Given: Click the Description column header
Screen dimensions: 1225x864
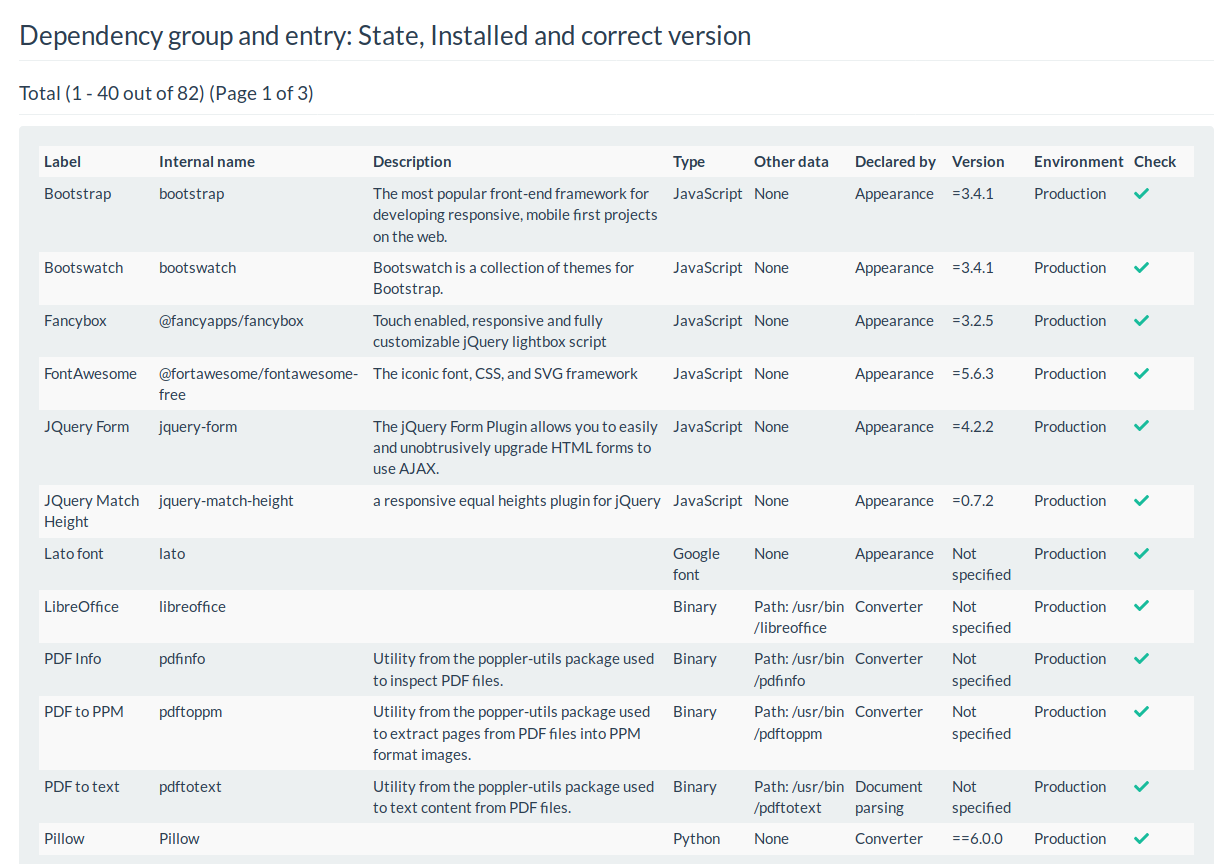Looking at the screenshot, I should (x=412, y=161).
